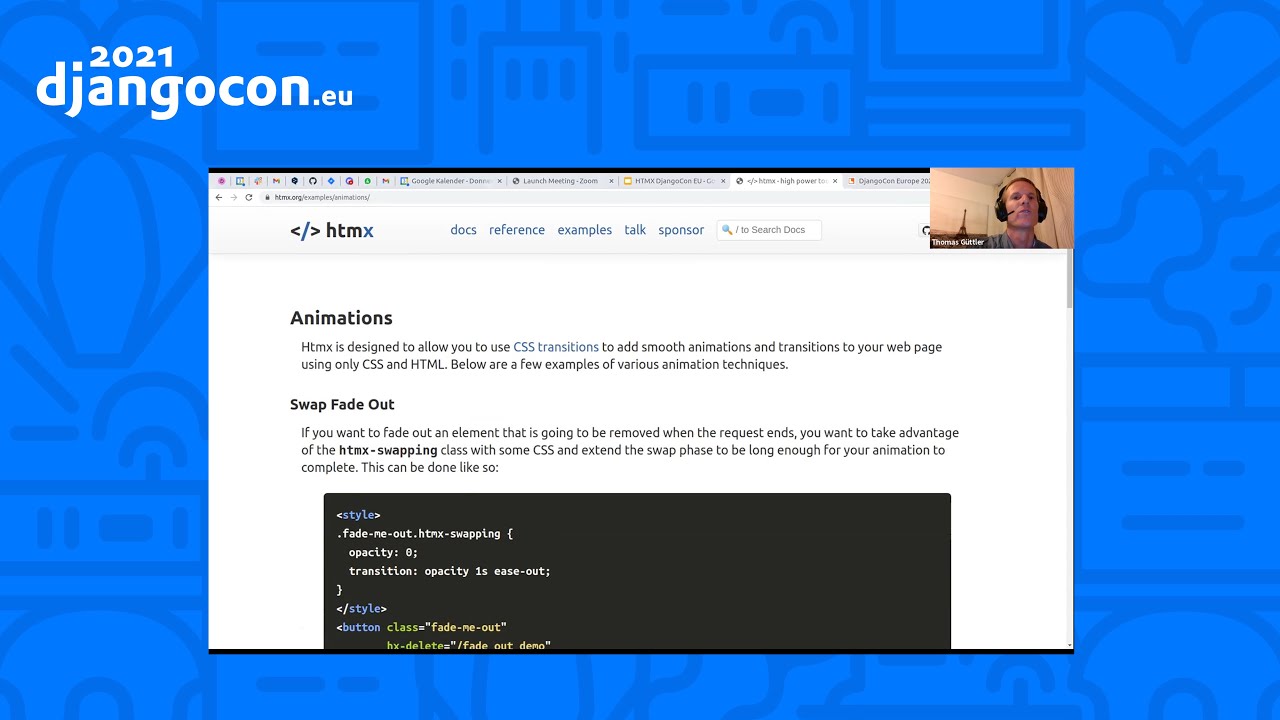Open the pink circle pinned tab

[x=222, y=181]
